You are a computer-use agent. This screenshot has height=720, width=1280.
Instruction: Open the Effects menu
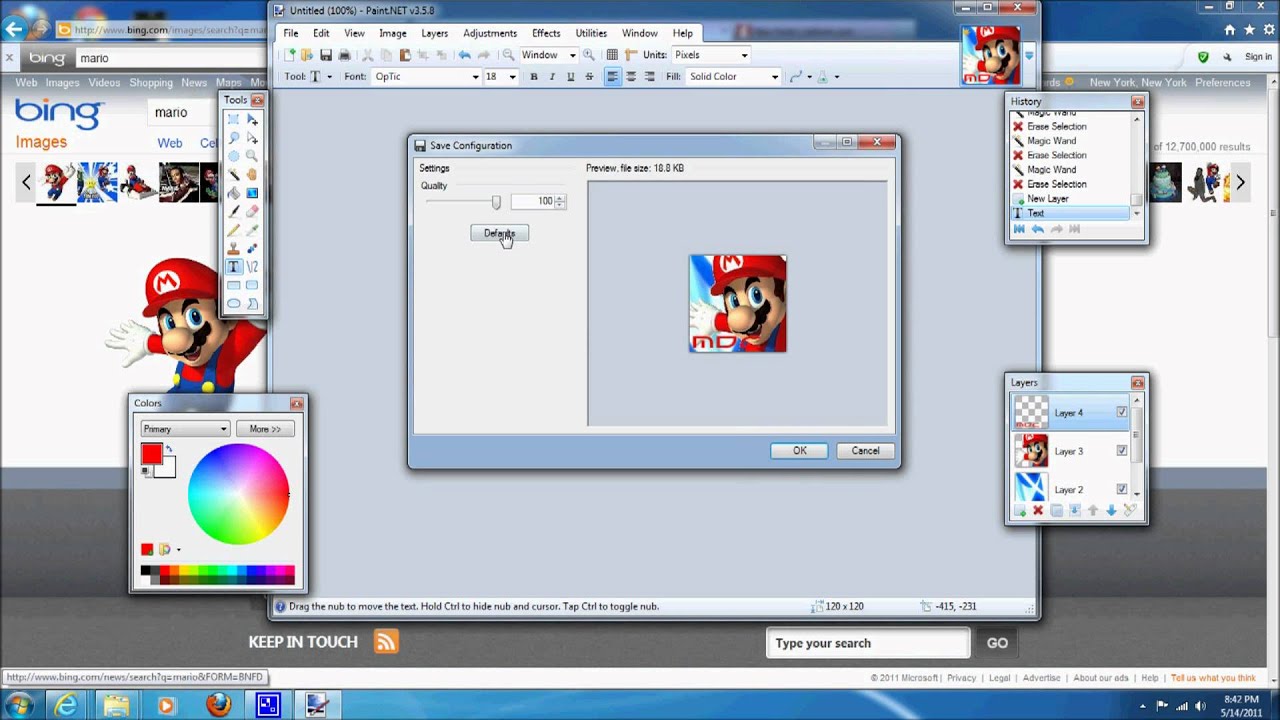545,33
